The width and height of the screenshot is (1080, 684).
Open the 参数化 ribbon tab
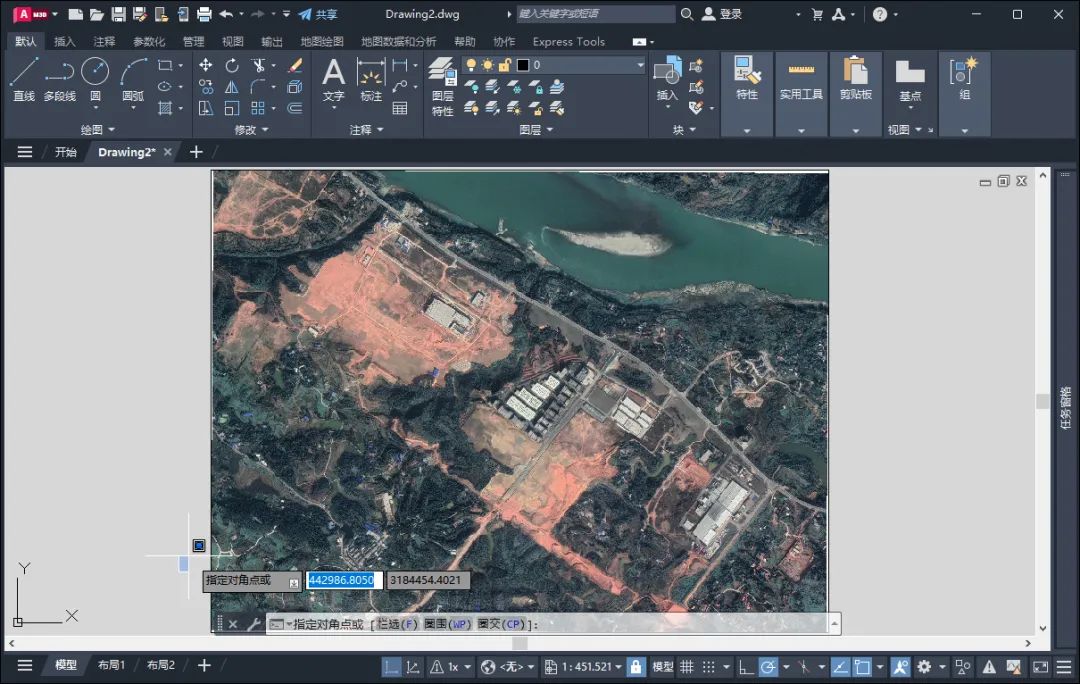(149, 41)
